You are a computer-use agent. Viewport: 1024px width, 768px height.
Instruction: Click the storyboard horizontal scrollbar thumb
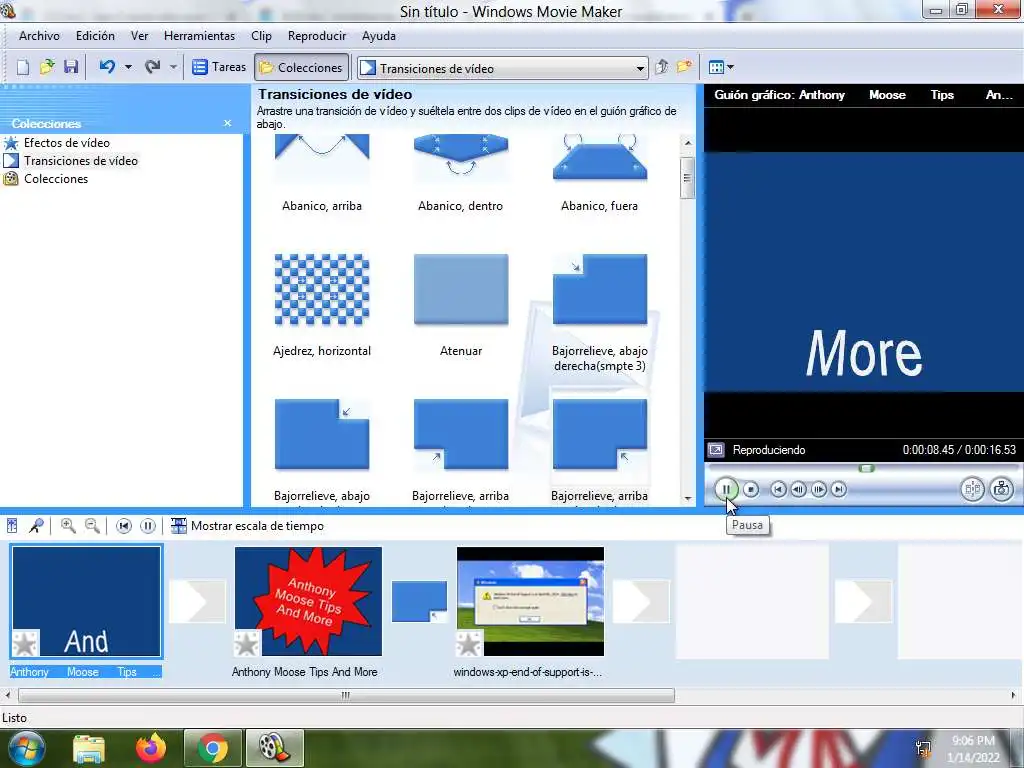[x=346, y=696]
